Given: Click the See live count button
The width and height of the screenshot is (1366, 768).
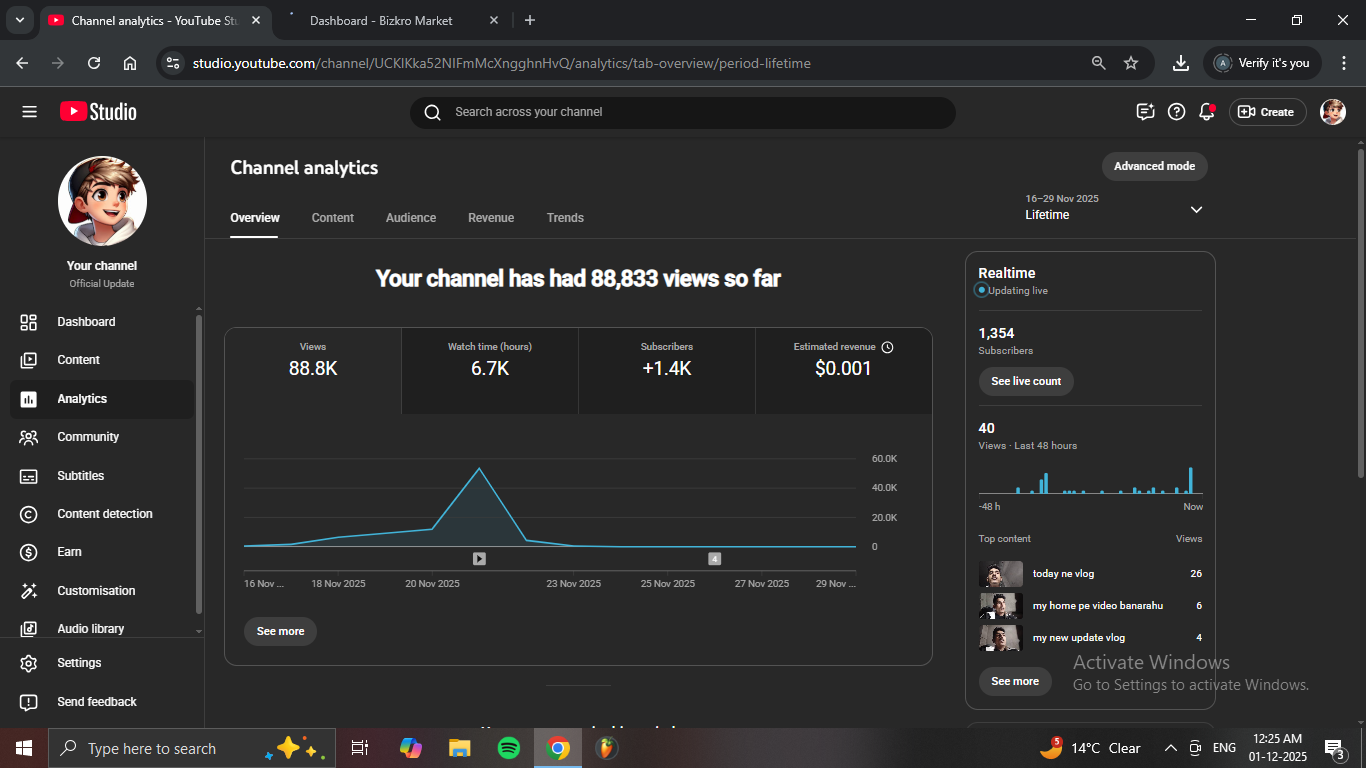Looking at the screenshot, I should click(x=1025, y=381).
